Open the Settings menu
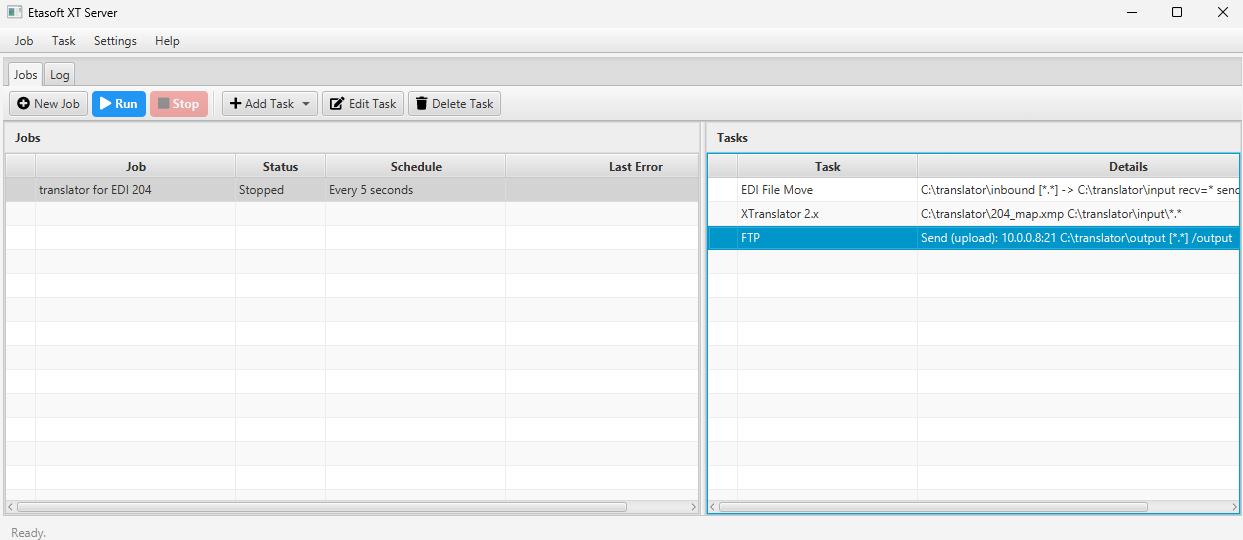Viewport: 1243px width, 540px height. tap(115, 41)
